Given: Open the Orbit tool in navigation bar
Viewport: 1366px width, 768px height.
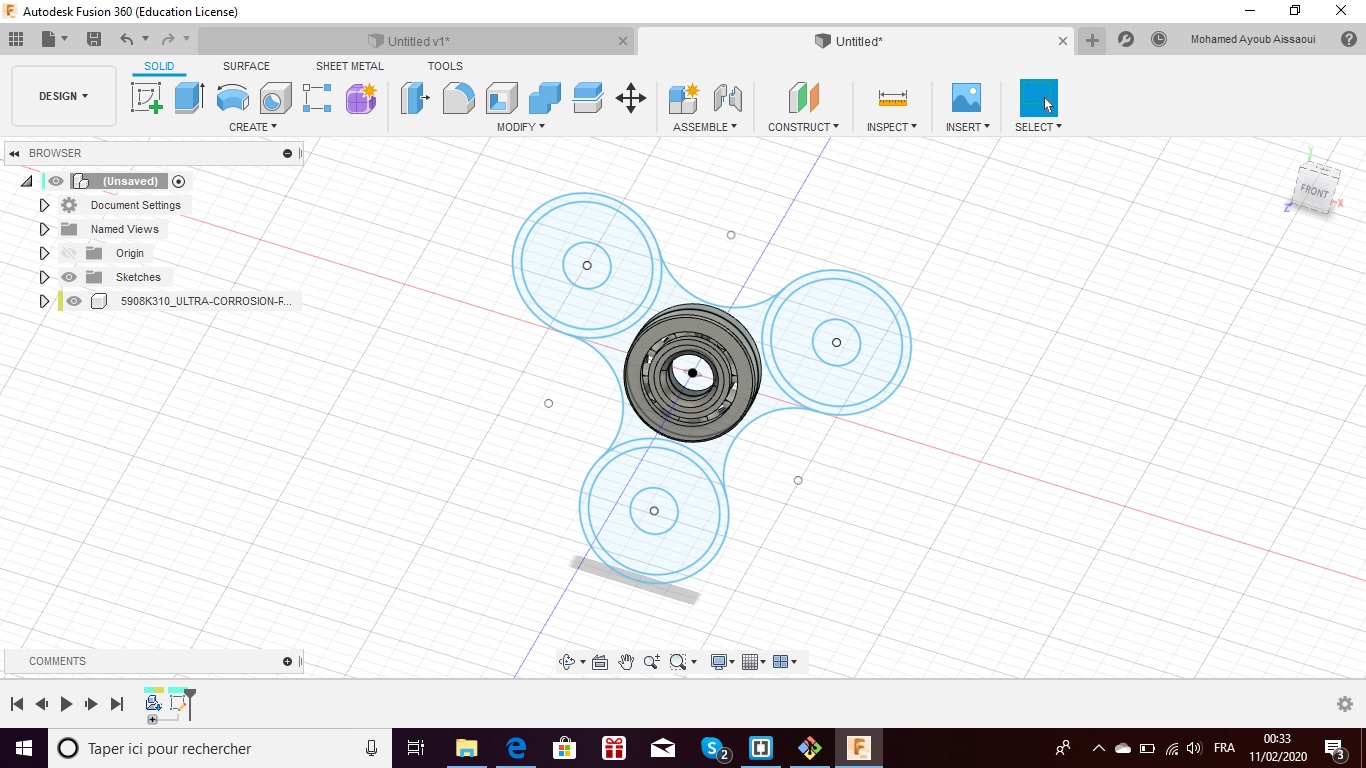Looking at the screenshot, I should [567, 662].
